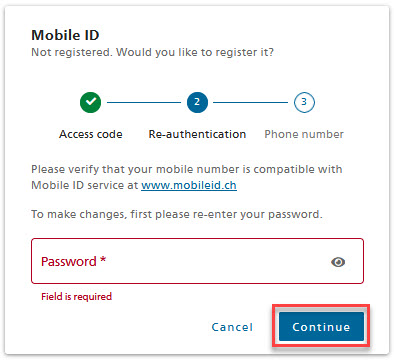Continue to the next registration step
The image size is (394, 360).
pyautogui.click(x=321, y=327)
